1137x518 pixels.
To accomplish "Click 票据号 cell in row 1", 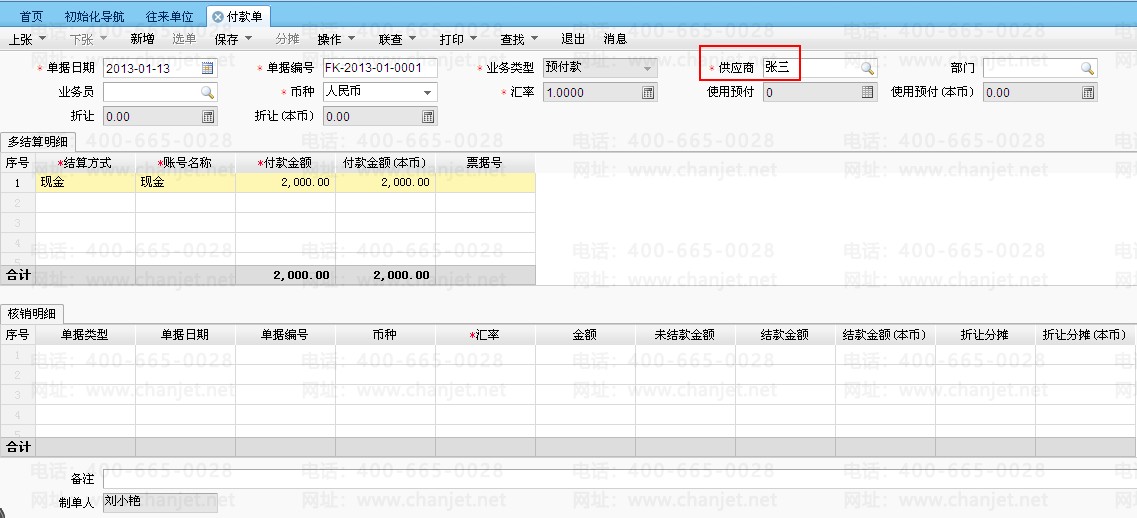I will pyautogui.click(x=486, y=182).
